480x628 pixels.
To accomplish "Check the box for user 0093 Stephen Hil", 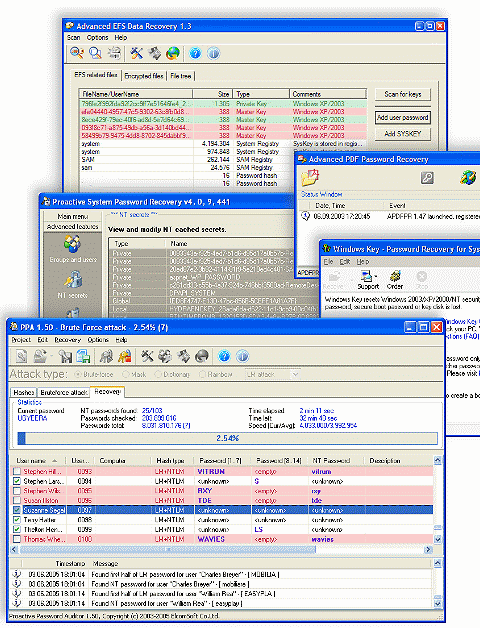I will point(17,471).
